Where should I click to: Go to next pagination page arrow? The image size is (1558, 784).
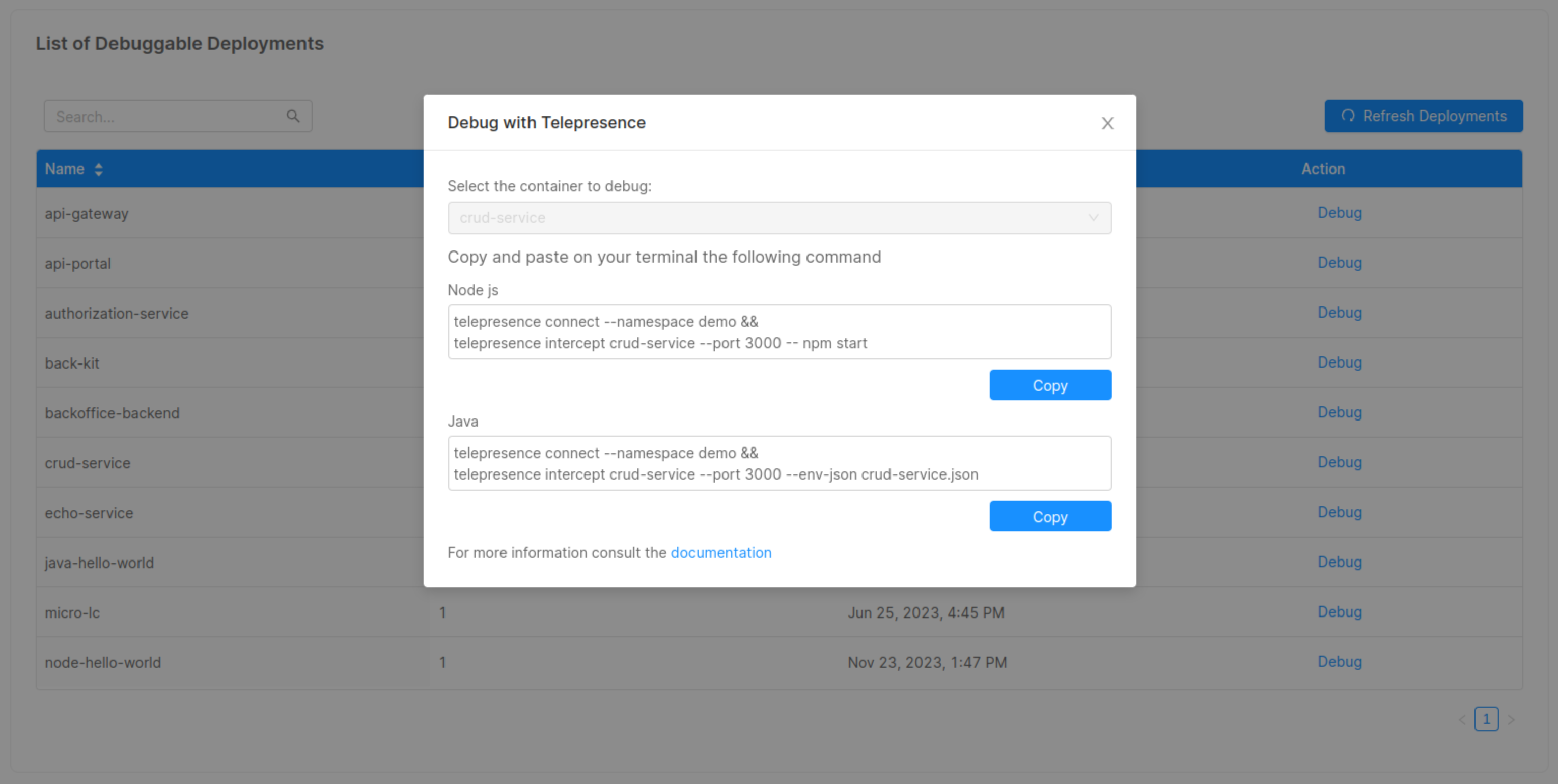tap(1511, 719)
